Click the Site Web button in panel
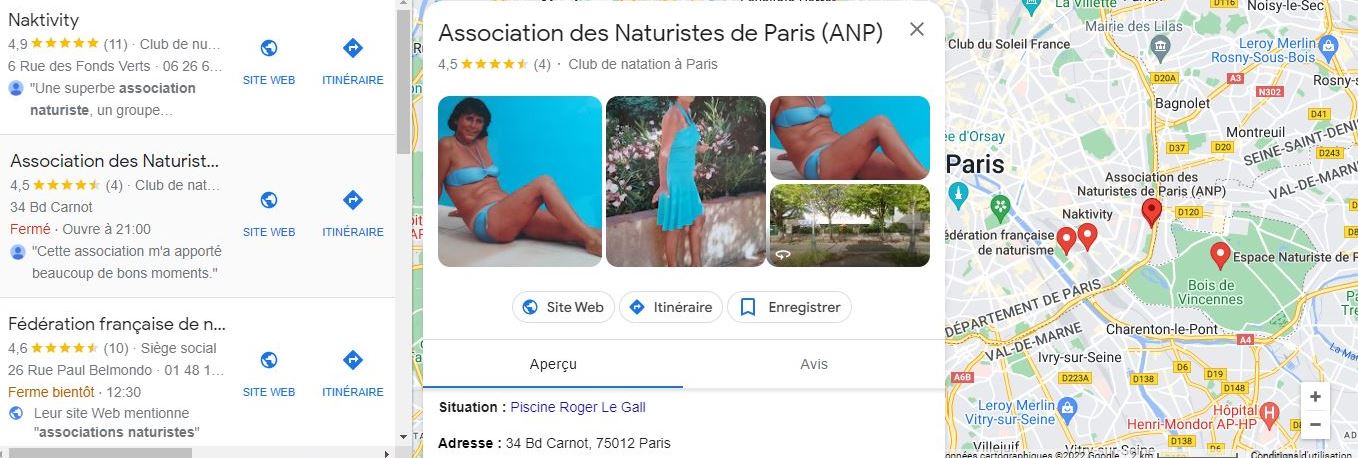This screenshot has height=458, width=1358. click(x=563, y=307)
